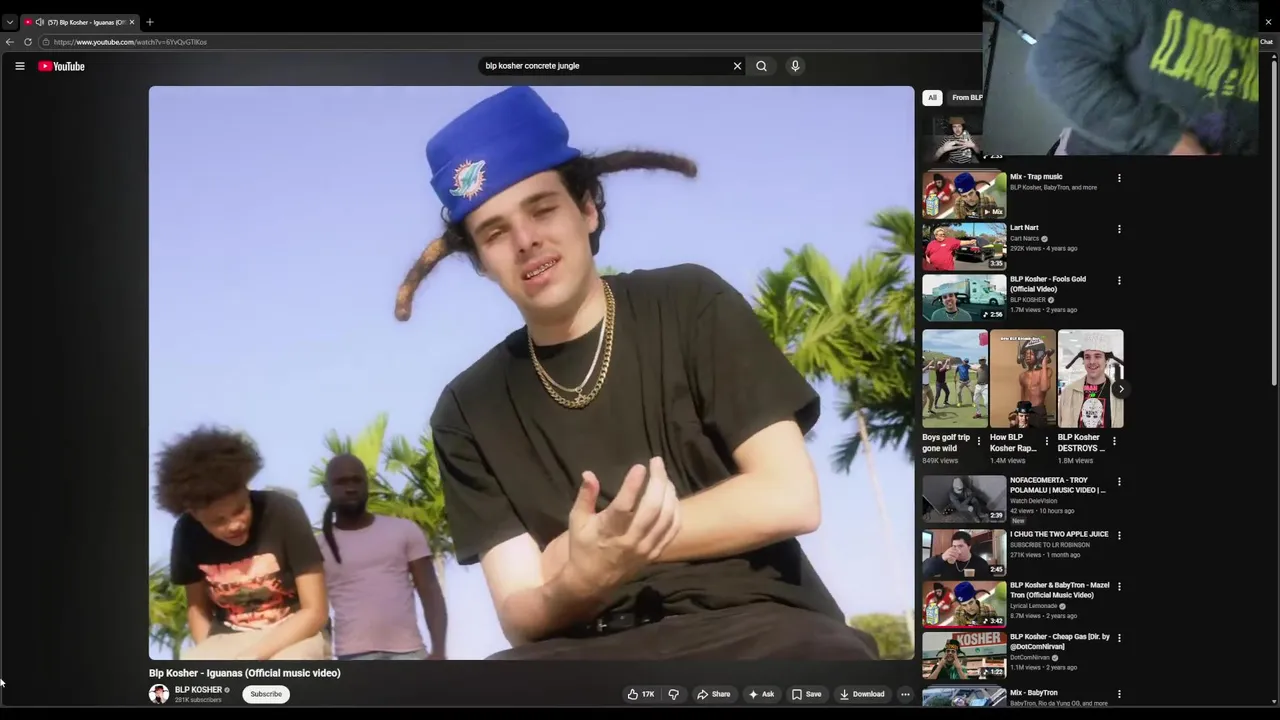Share the Iguanas video
1280x720 pixels.
coord(713,694)
